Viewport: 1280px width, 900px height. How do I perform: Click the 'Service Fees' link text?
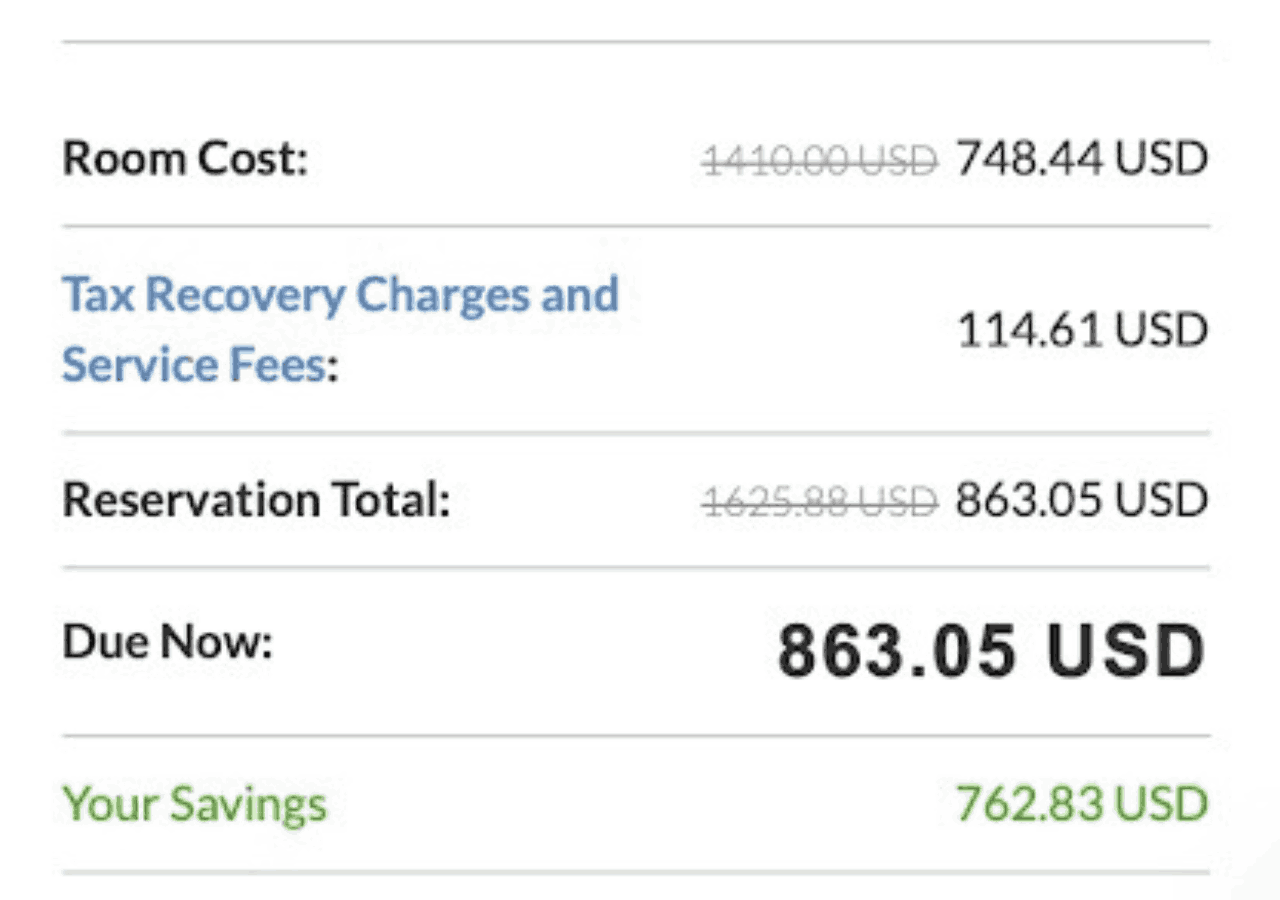pos(194,366)
